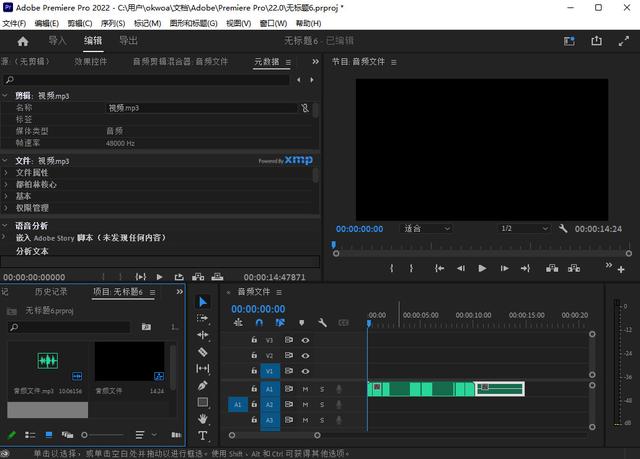Switch project panel to icon view
640x459 pixels.
(49, 435)
